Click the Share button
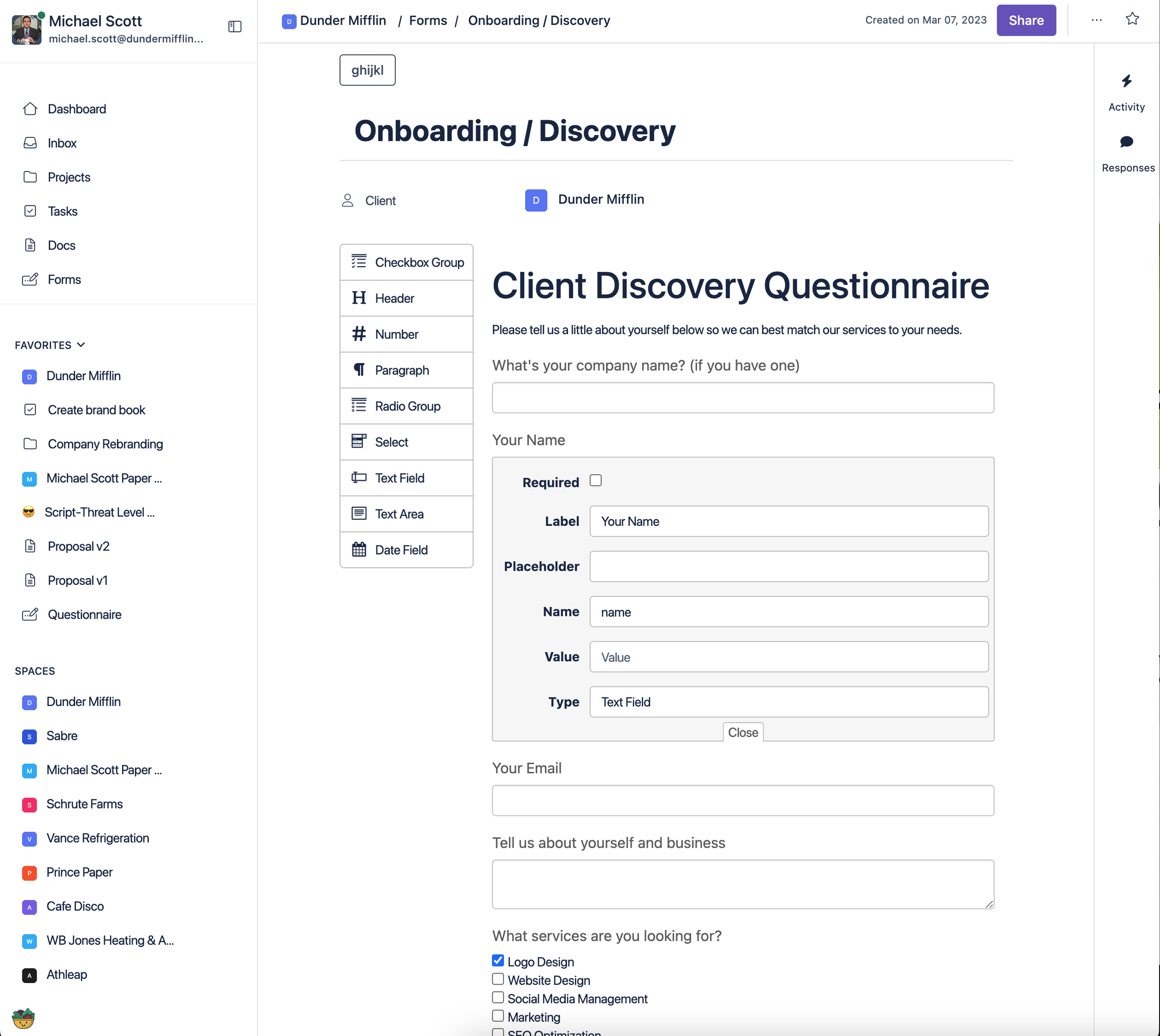The width and height of the screenshot is (1160, 1036). (1025, 20)
